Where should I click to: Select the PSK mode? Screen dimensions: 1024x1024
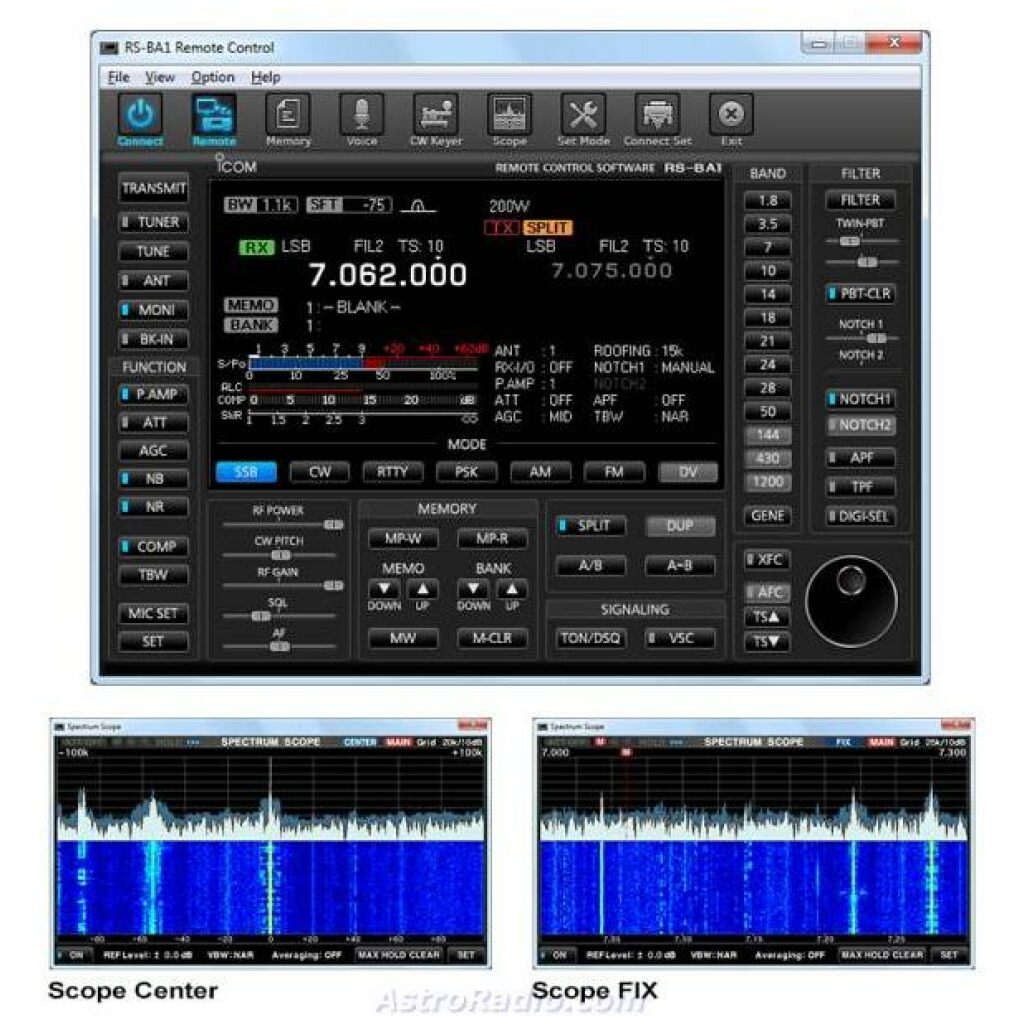click(466, 472)
